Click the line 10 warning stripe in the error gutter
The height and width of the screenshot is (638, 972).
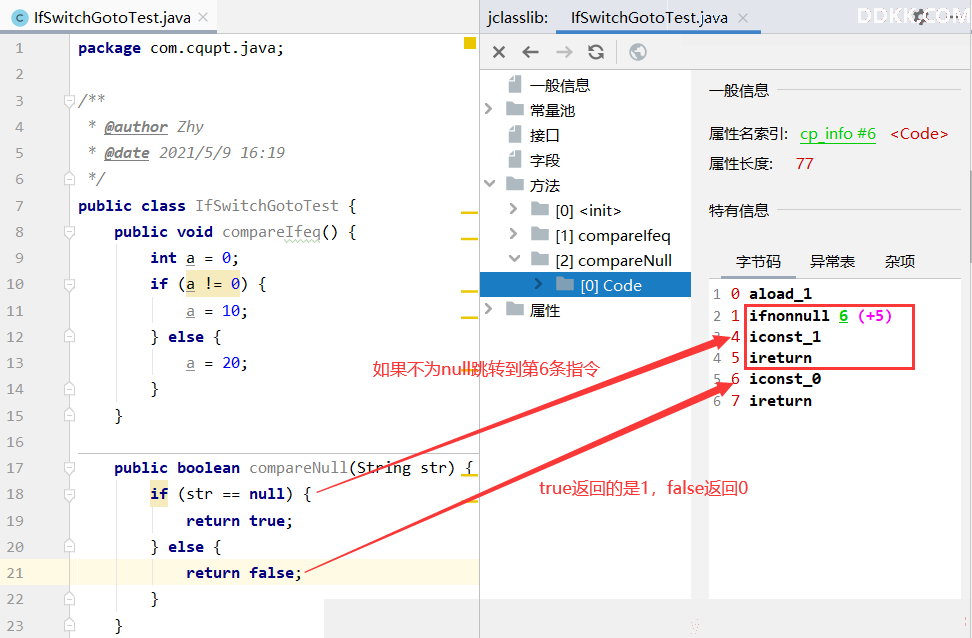tap(469, 291)
